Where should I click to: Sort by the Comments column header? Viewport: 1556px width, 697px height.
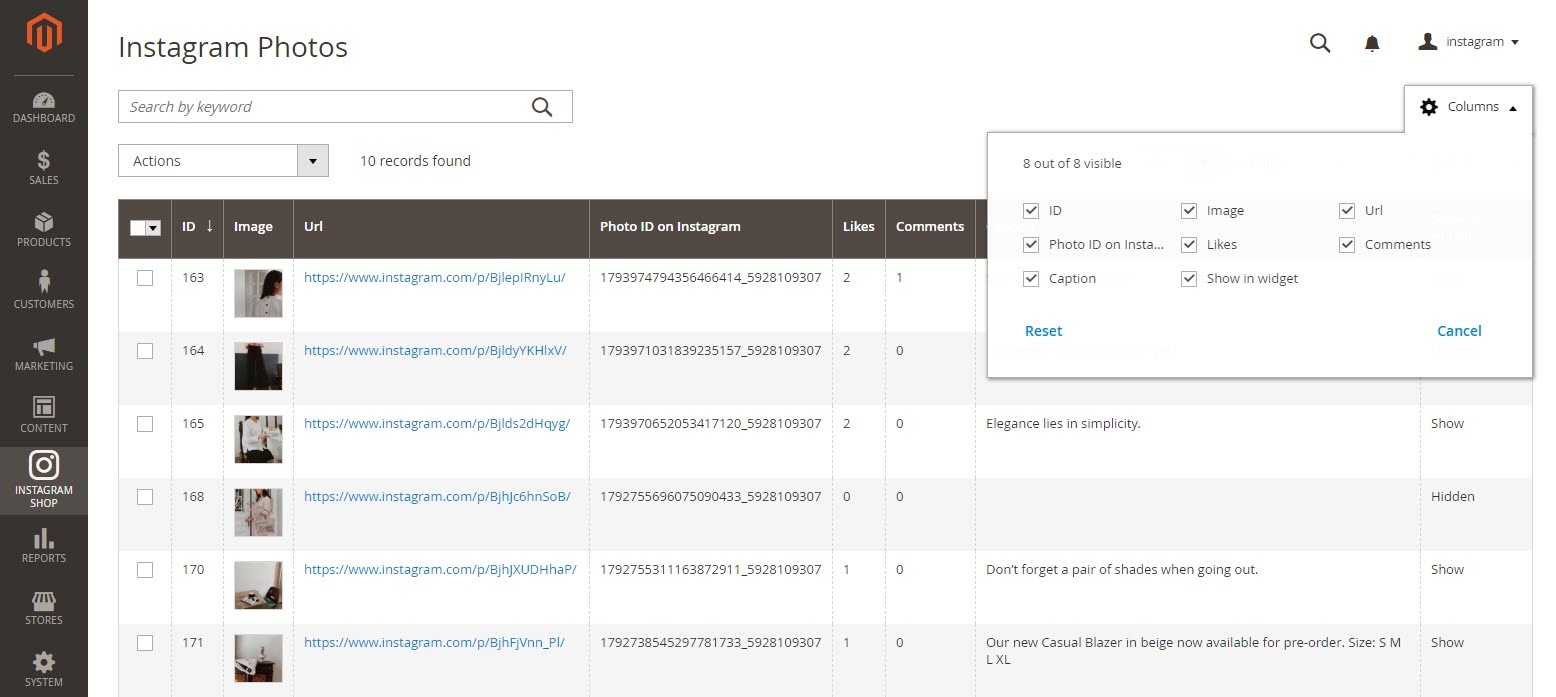[x=930, y=228]
